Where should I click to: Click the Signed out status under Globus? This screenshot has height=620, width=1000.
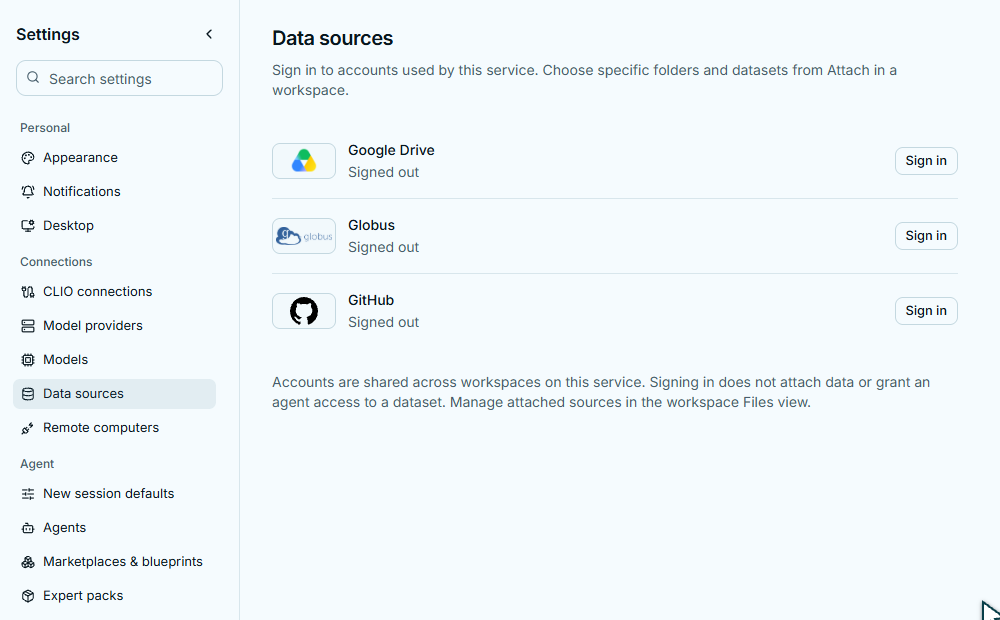coord(383,247)
